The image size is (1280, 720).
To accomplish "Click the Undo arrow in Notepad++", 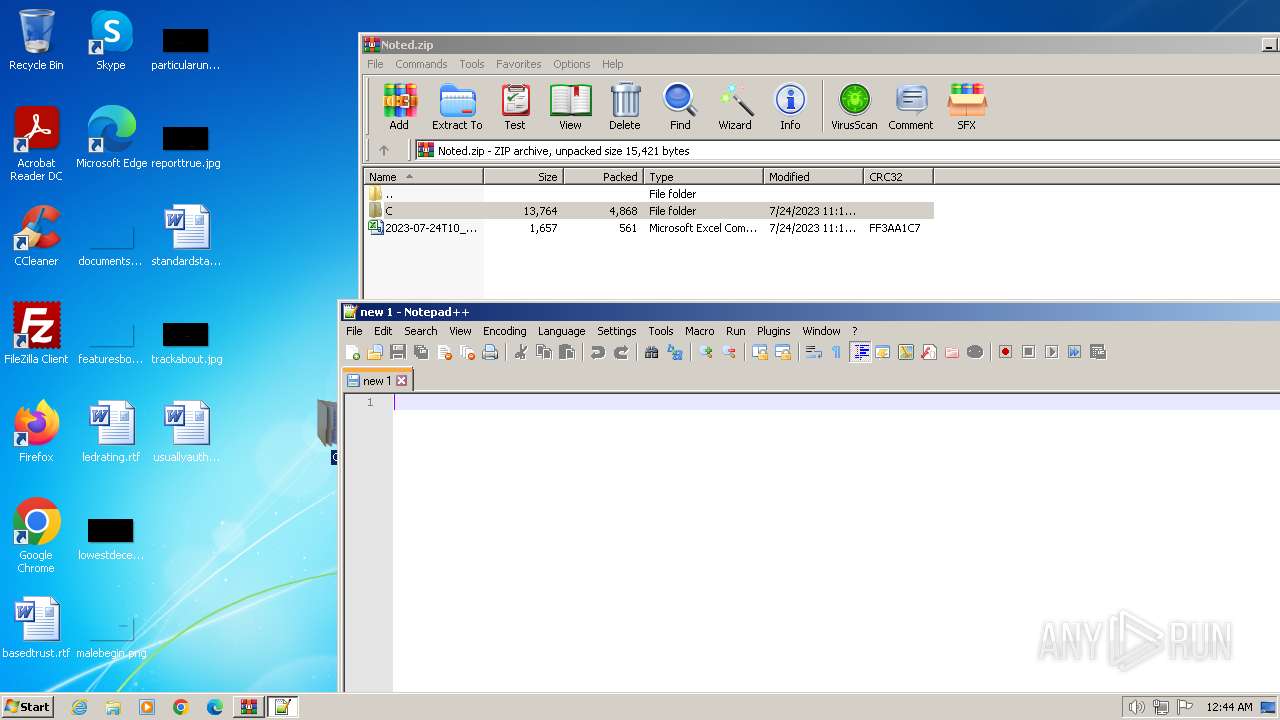I will [x=597, y=352].
